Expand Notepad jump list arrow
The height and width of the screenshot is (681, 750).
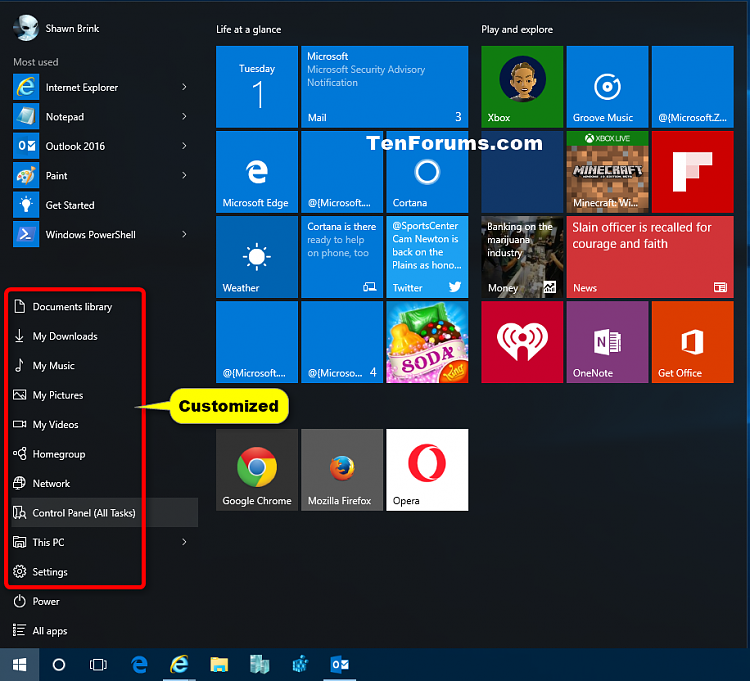point(184,117)
